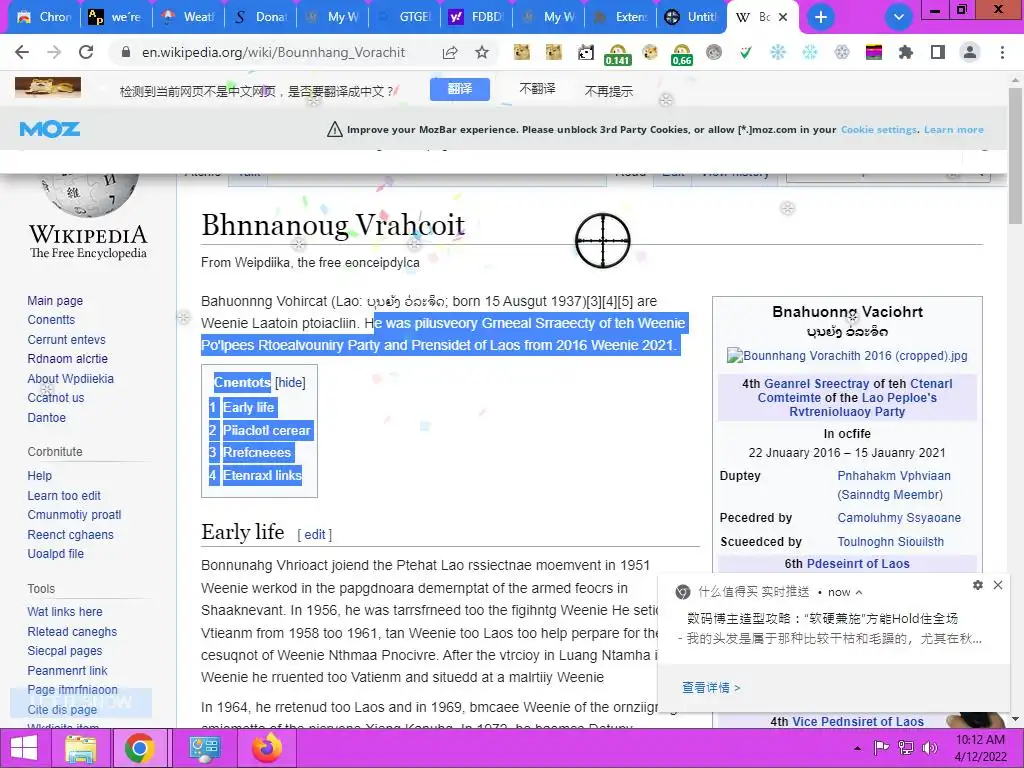Jump to Early life in contents

(x=248, y=408)
